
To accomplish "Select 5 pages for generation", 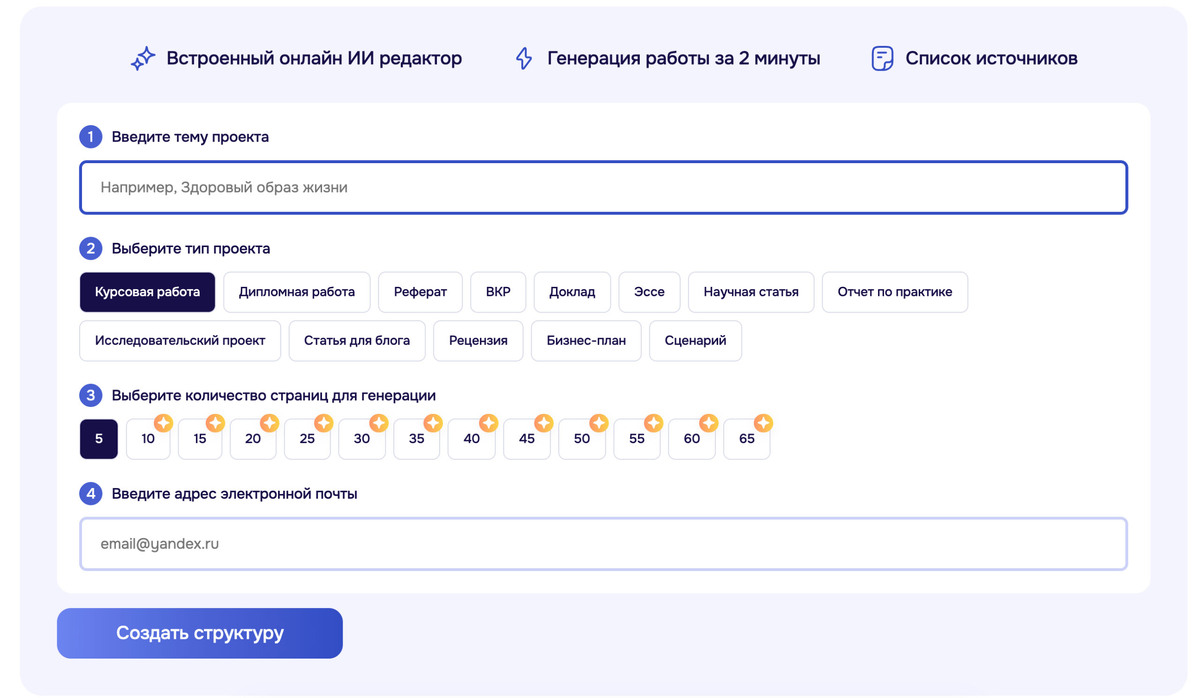I will [99, 439].
